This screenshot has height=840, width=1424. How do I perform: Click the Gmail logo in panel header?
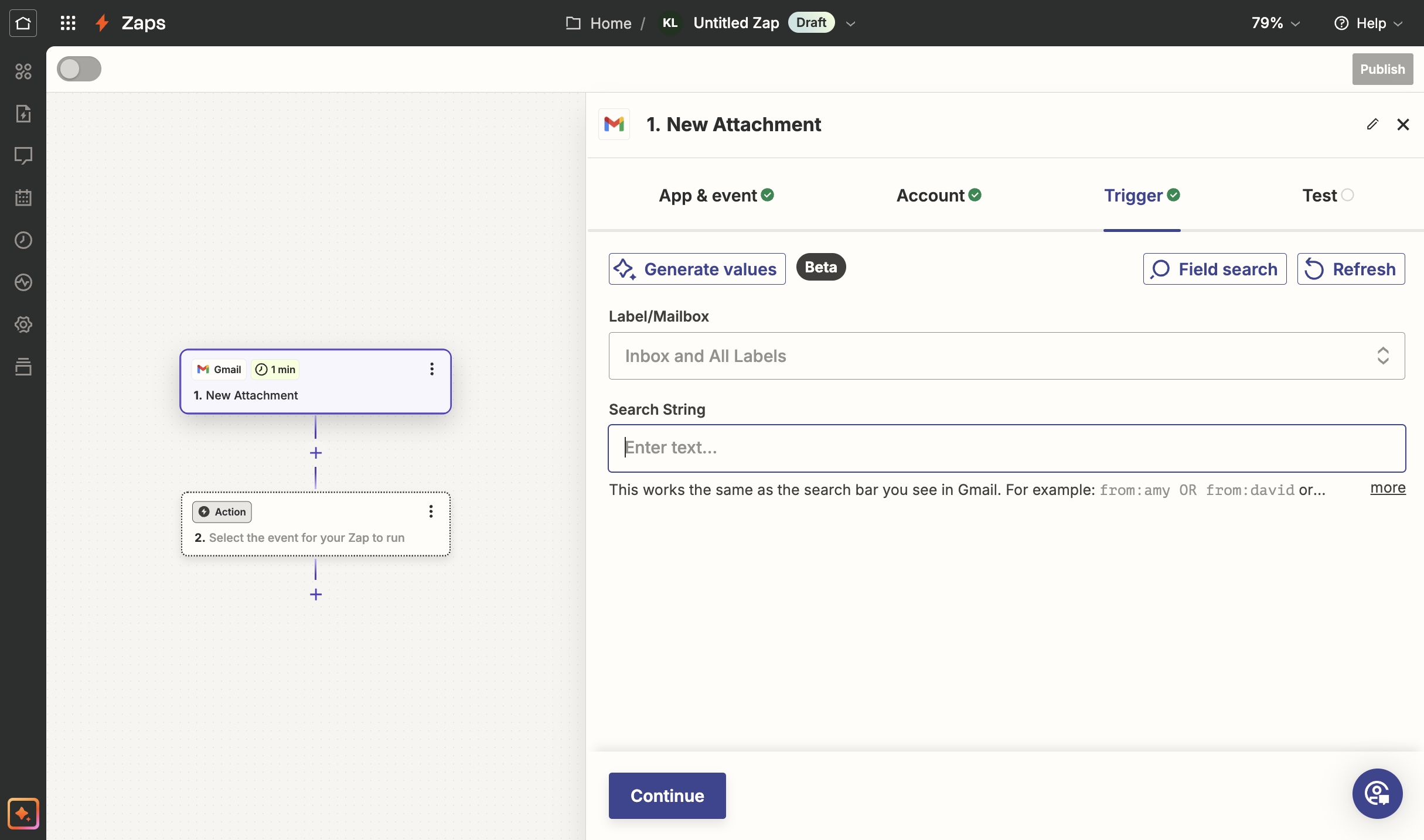click(614, 124)
